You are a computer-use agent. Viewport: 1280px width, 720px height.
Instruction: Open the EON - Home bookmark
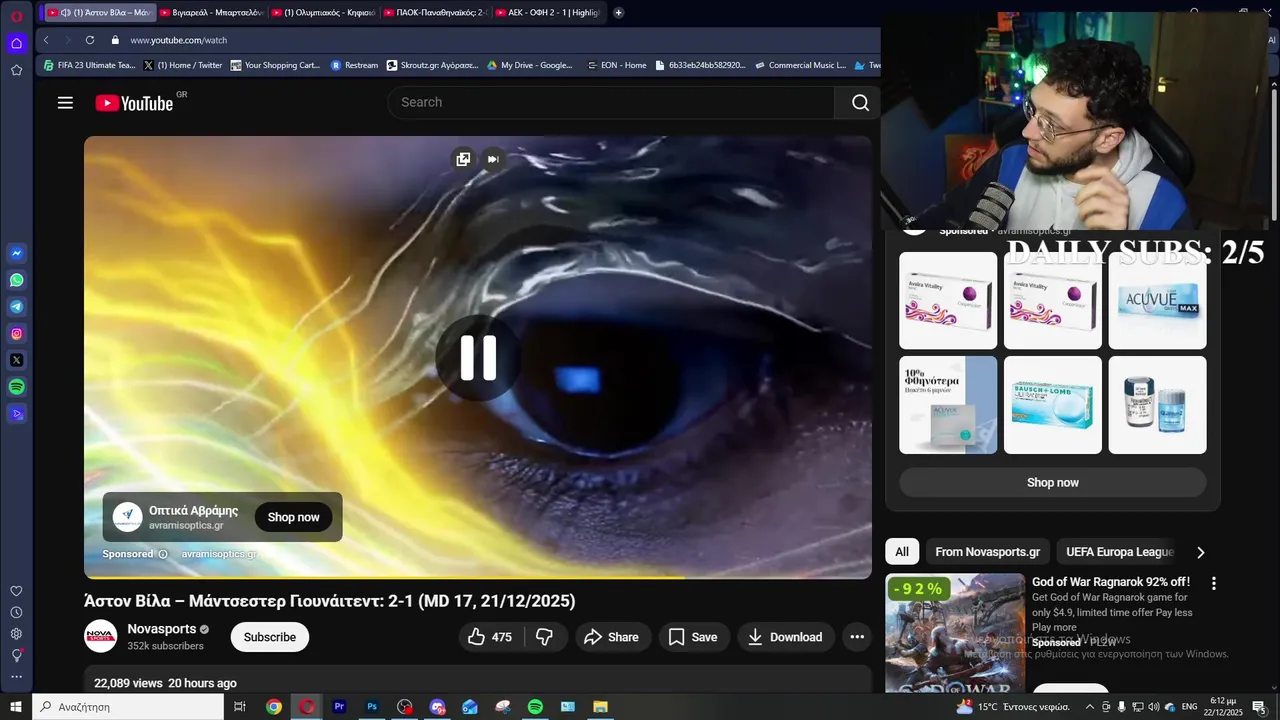click(x=616, y=65)
